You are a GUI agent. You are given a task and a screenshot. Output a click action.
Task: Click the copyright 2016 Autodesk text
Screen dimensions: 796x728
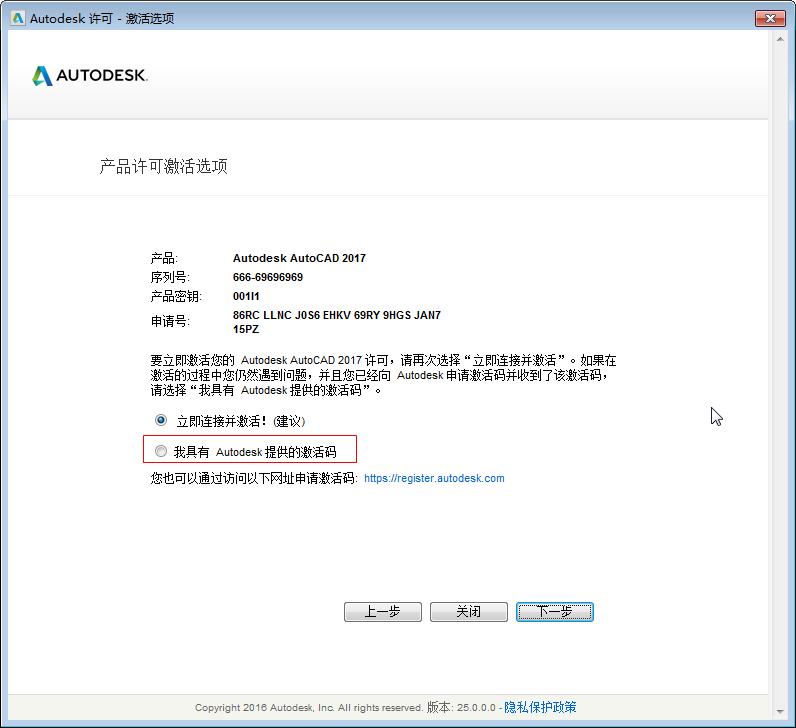pos(309,708)
